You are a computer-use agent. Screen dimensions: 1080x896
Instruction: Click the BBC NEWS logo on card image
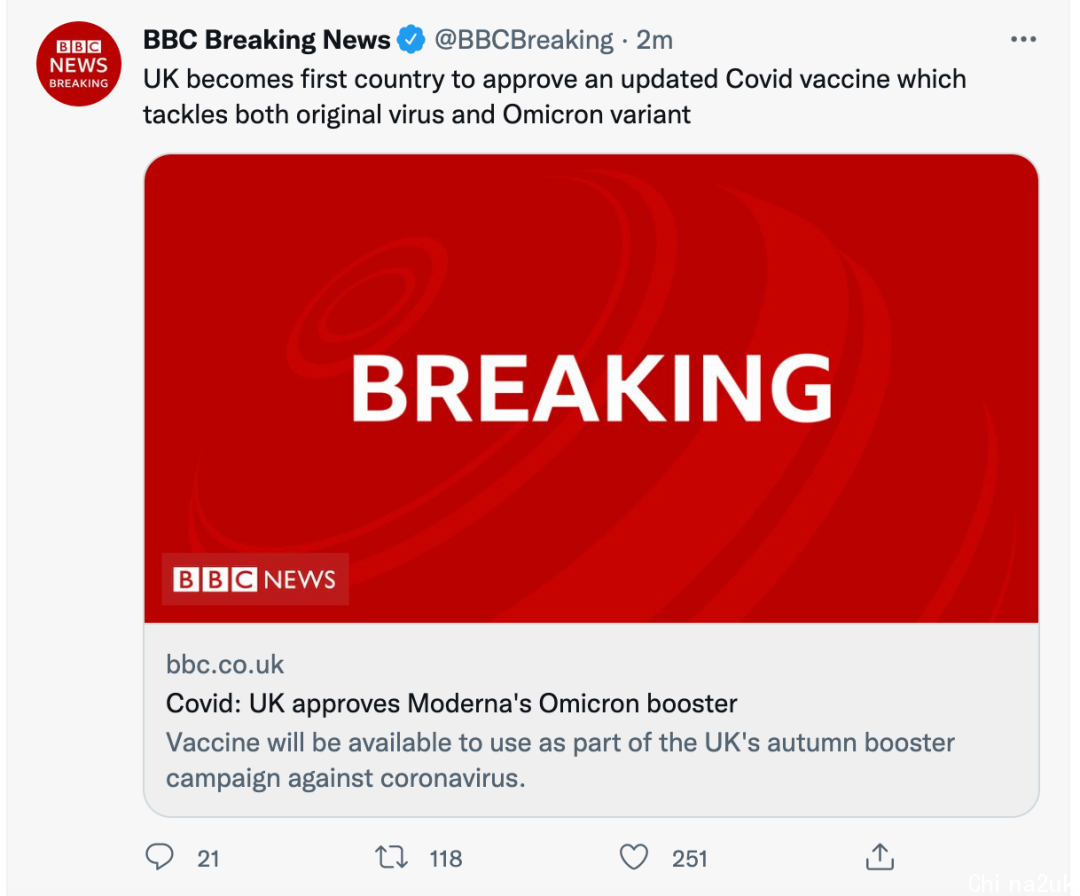(255, 579)
